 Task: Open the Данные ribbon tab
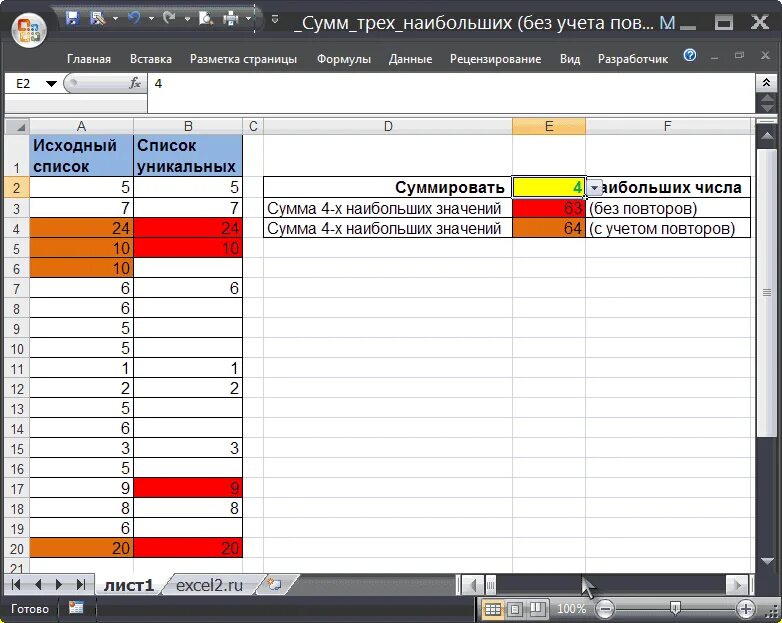coord(410,59)
